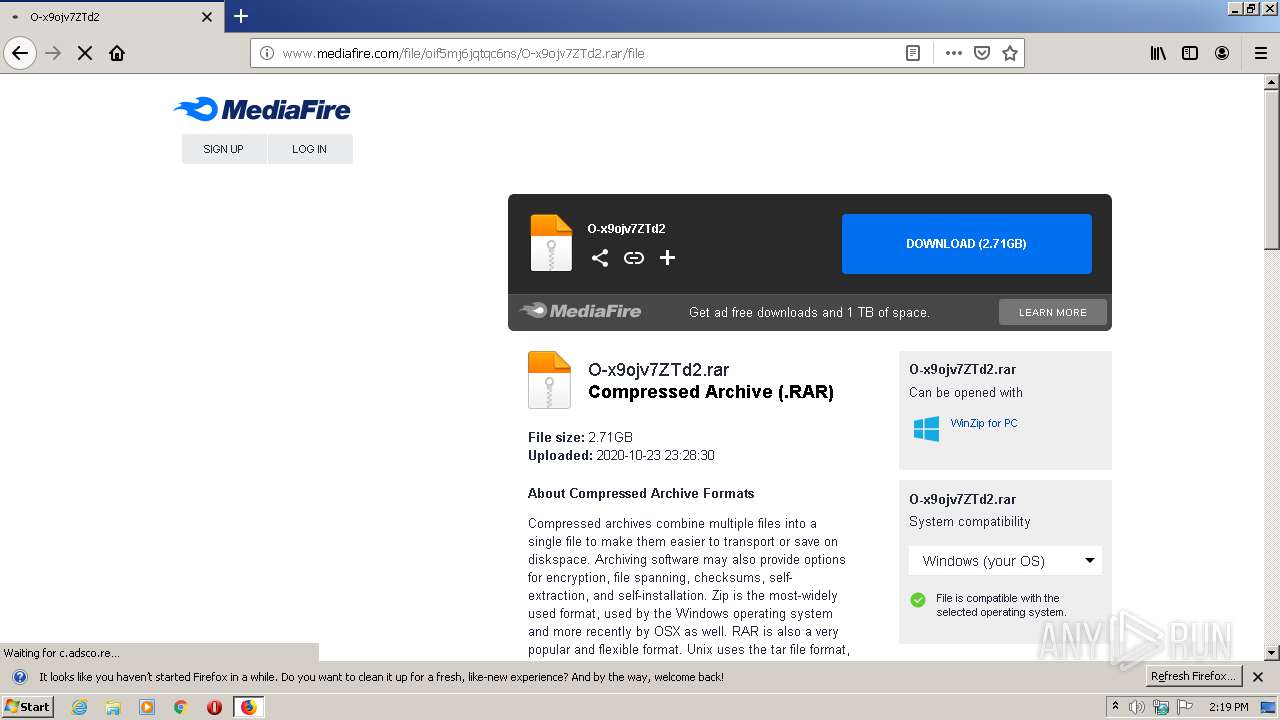The height and width of the screenshot is (720, 1280).
Task: Click the orange RAR file icon in download box
Action: click(551, 243)
